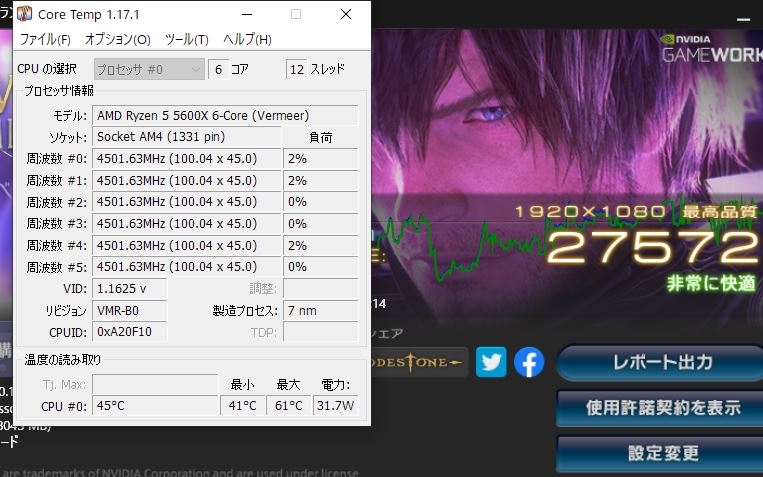This screenshot has height=477, width=763.
Task: Select the 周波数 #3 frequency value
Action: click(186, 224)
